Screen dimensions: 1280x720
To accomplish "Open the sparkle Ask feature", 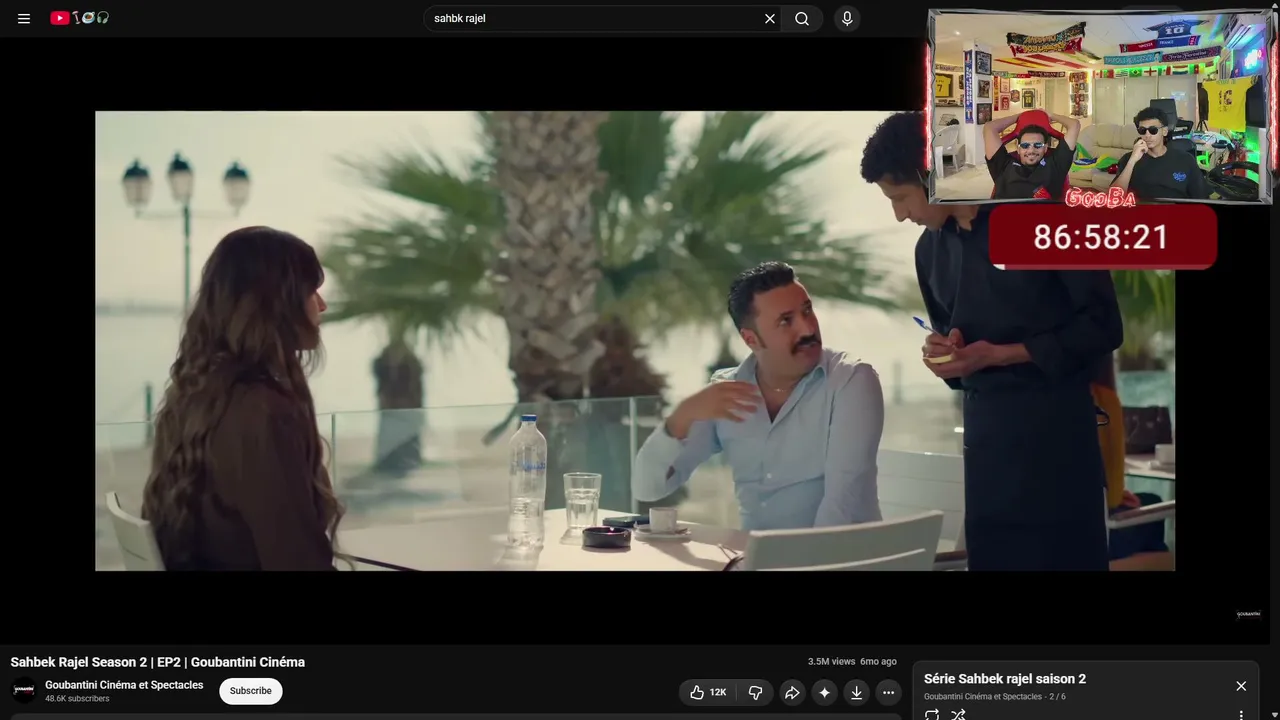I will [x=824, y=692].
